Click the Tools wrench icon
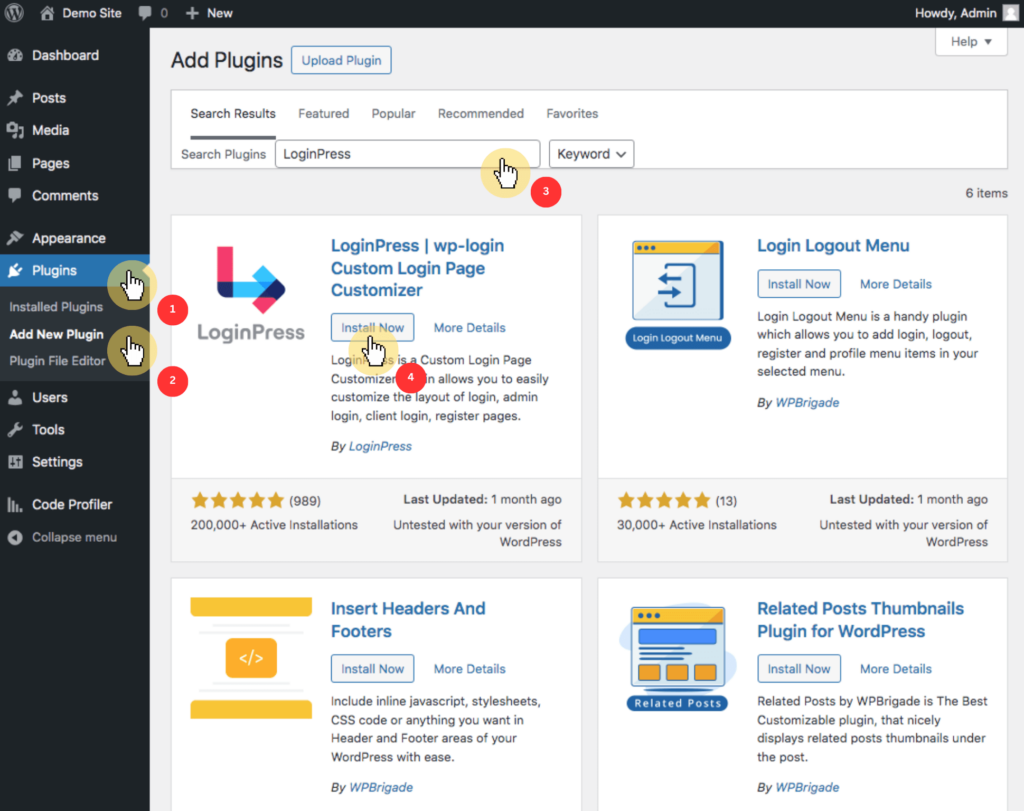This screenshot has width=1024, height=811. pos(15,430)
